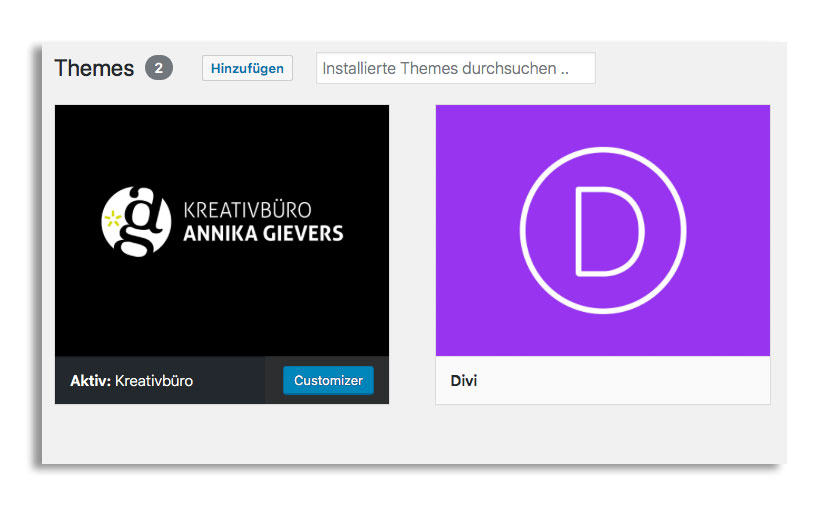Click the circular g logo icon
Viewport: 830px width, 507px height.
[137, 222]
